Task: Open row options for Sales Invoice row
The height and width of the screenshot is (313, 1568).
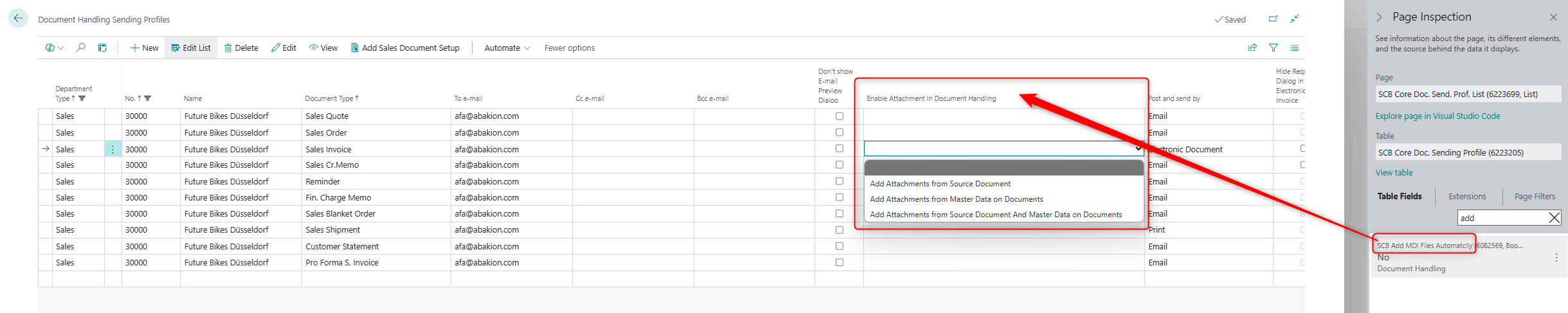Action: point(113,149)
